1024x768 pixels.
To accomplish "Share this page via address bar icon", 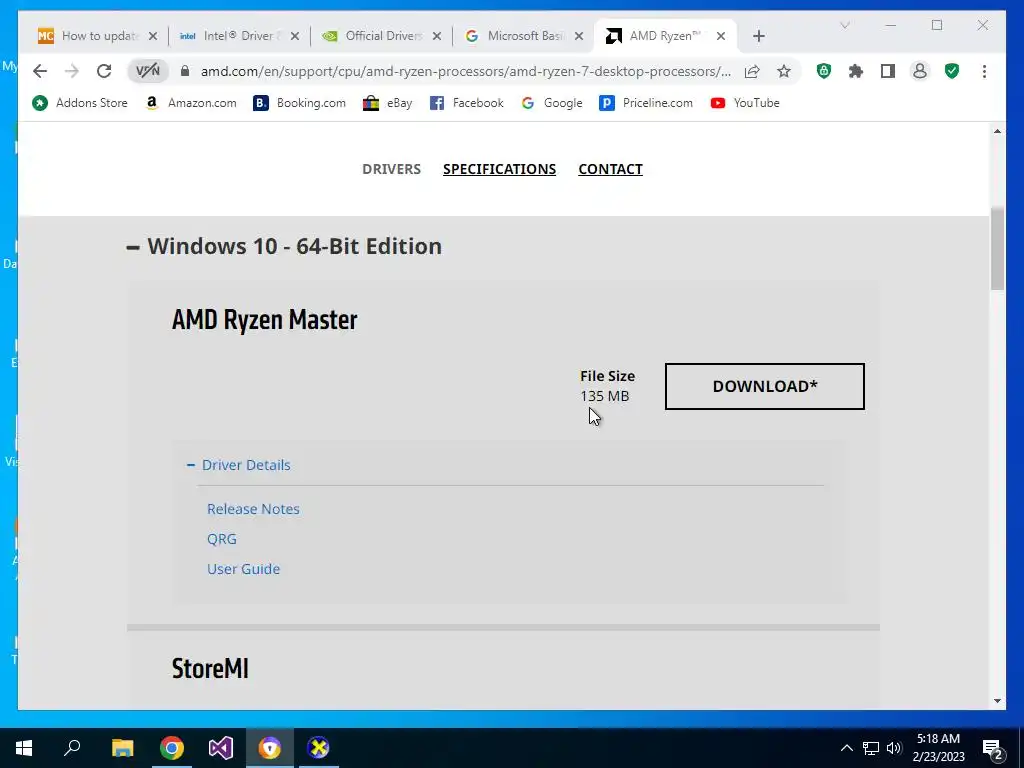I will 752,71.
